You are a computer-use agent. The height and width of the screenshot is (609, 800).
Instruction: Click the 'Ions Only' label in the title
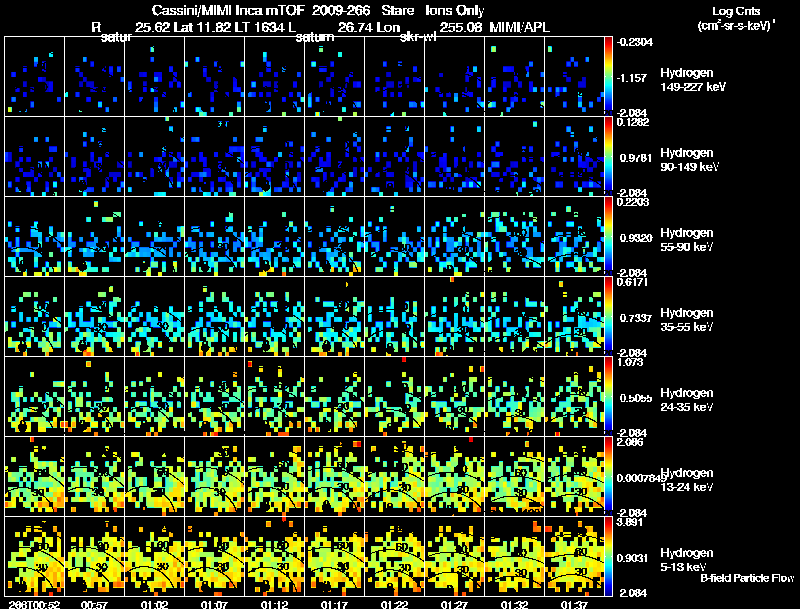(455, 10)
